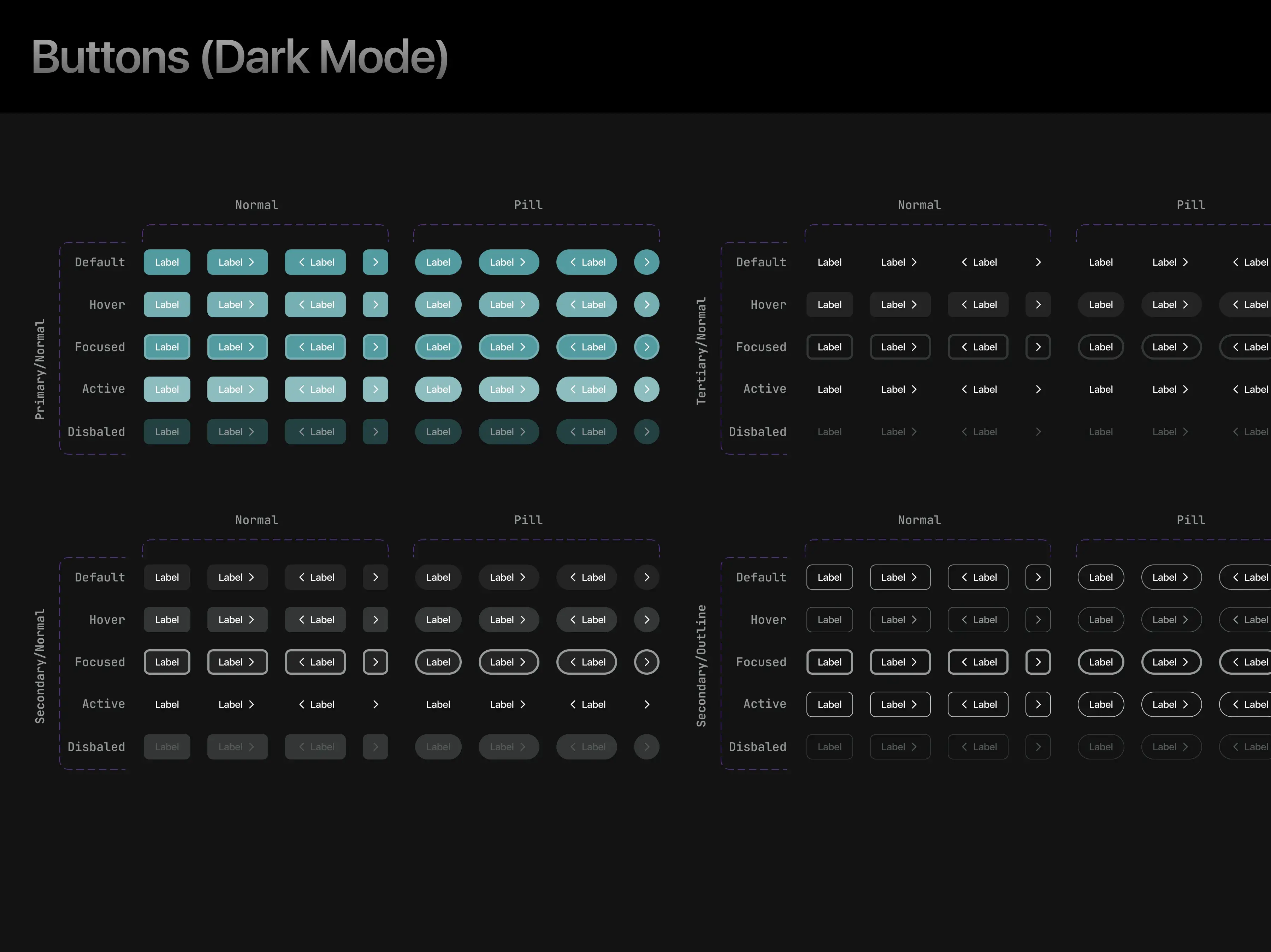
Task: Click 'Normal' column heading above Tertiary buttons
Action: [920, 205]
